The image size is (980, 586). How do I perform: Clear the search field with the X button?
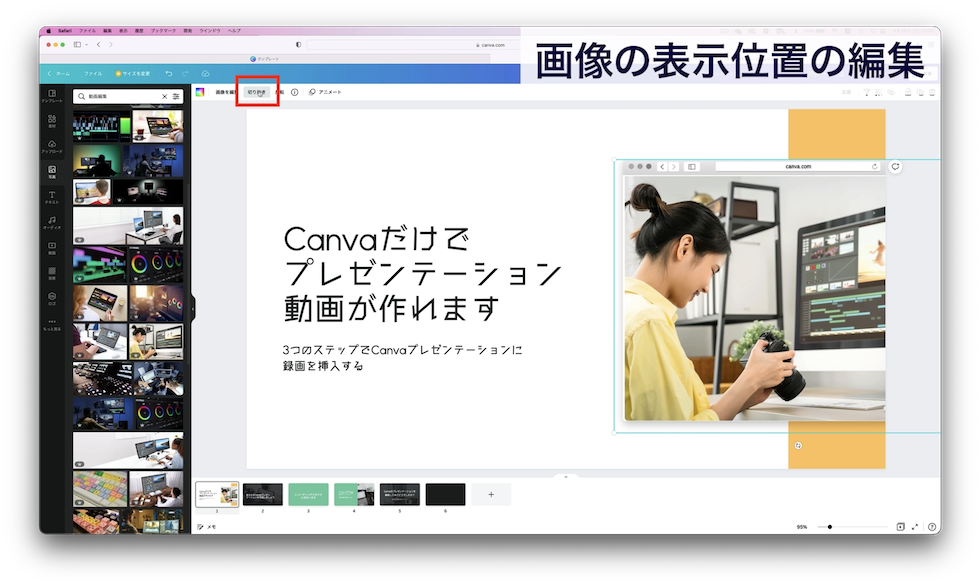[163, 95]
